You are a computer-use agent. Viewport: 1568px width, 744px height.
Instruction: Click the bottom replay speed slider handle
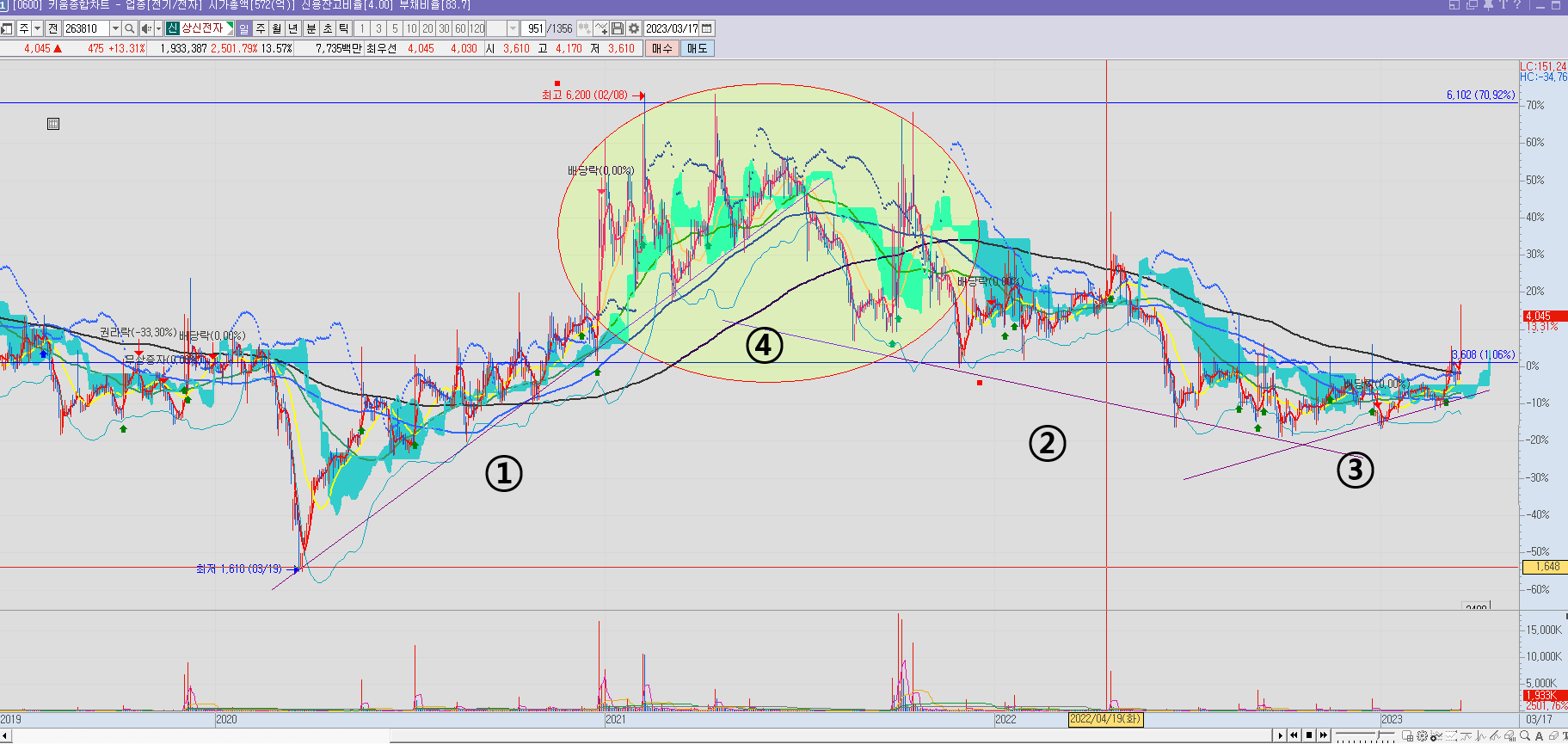click(x=1378, y=735)
